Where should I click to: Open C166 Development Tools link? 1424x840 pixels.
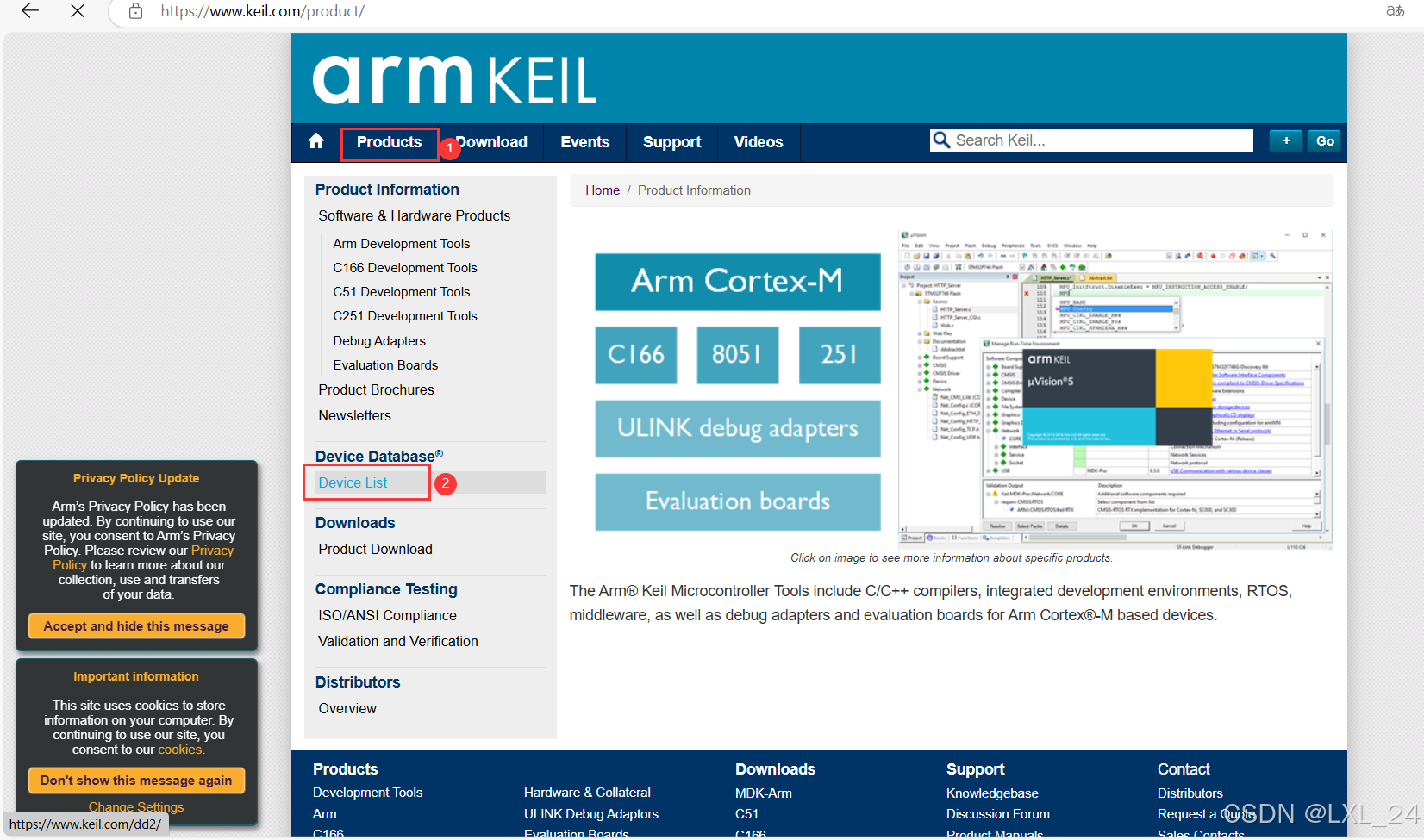click(x=405, y=268)
